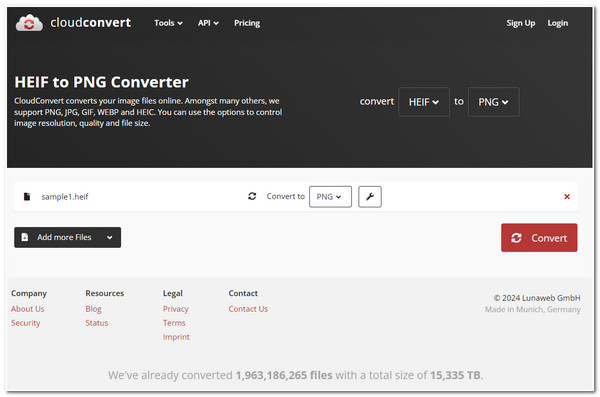
Task: Click Sign Up in the header
Action: tap(520, 23)
